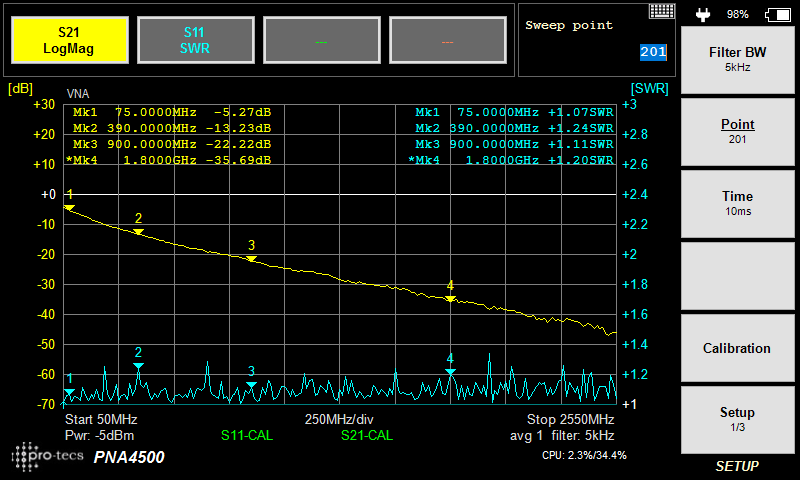Enable the fourth trace with orange dash
Viewport: 800px width, 480px height.
pos(447,40)
